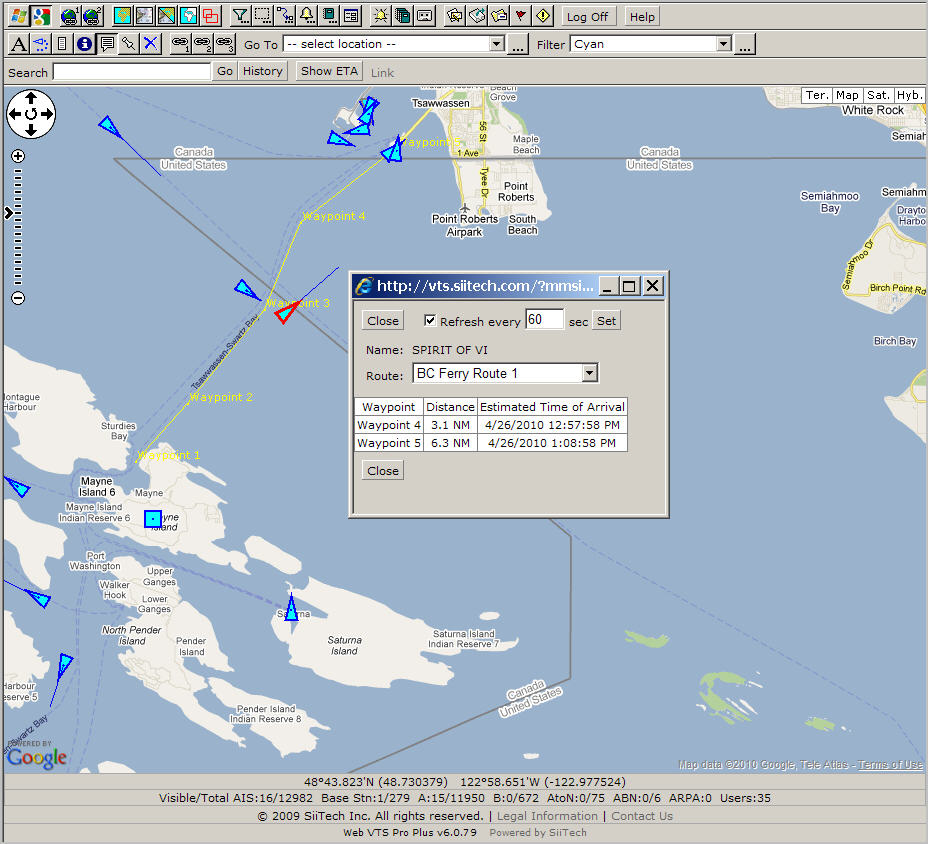Click the filter funnel toolbar icon

(x=240, y=16)
